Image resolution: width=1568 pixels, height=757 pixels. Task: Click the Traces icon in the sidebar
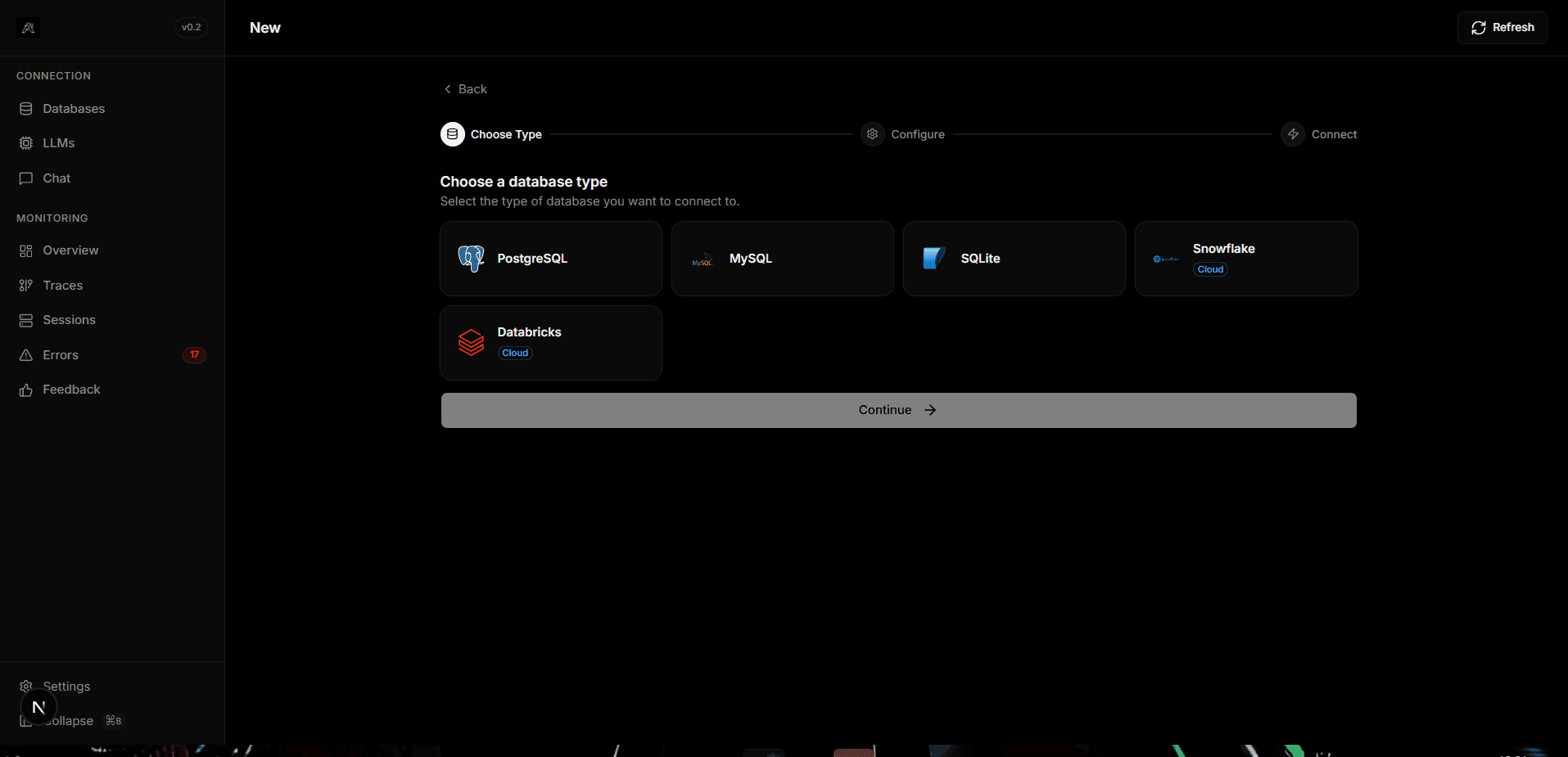(26, 286)
